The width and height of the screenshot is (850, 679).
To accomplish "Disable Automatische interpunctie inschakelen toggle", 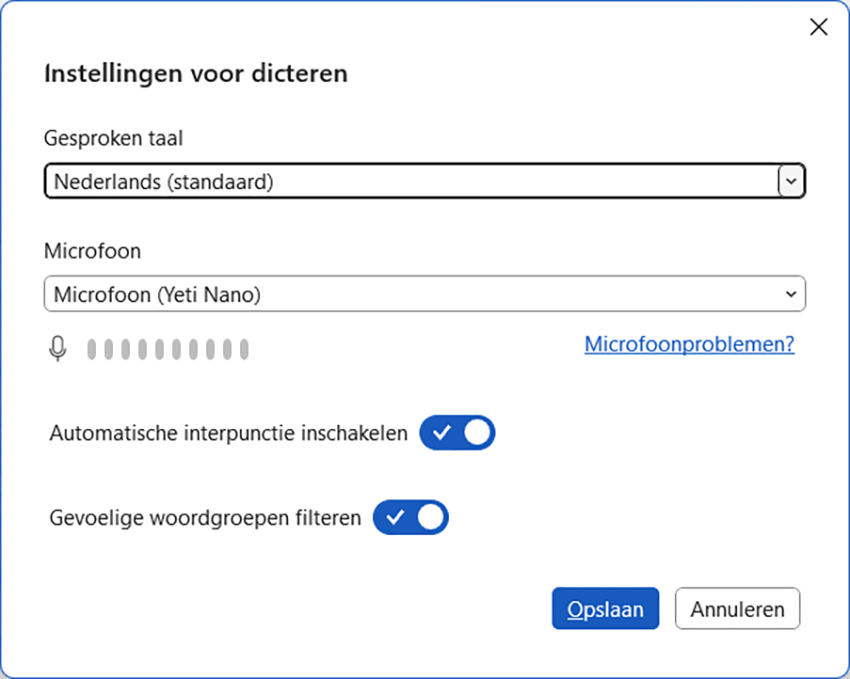I will (x=457, y=433).
